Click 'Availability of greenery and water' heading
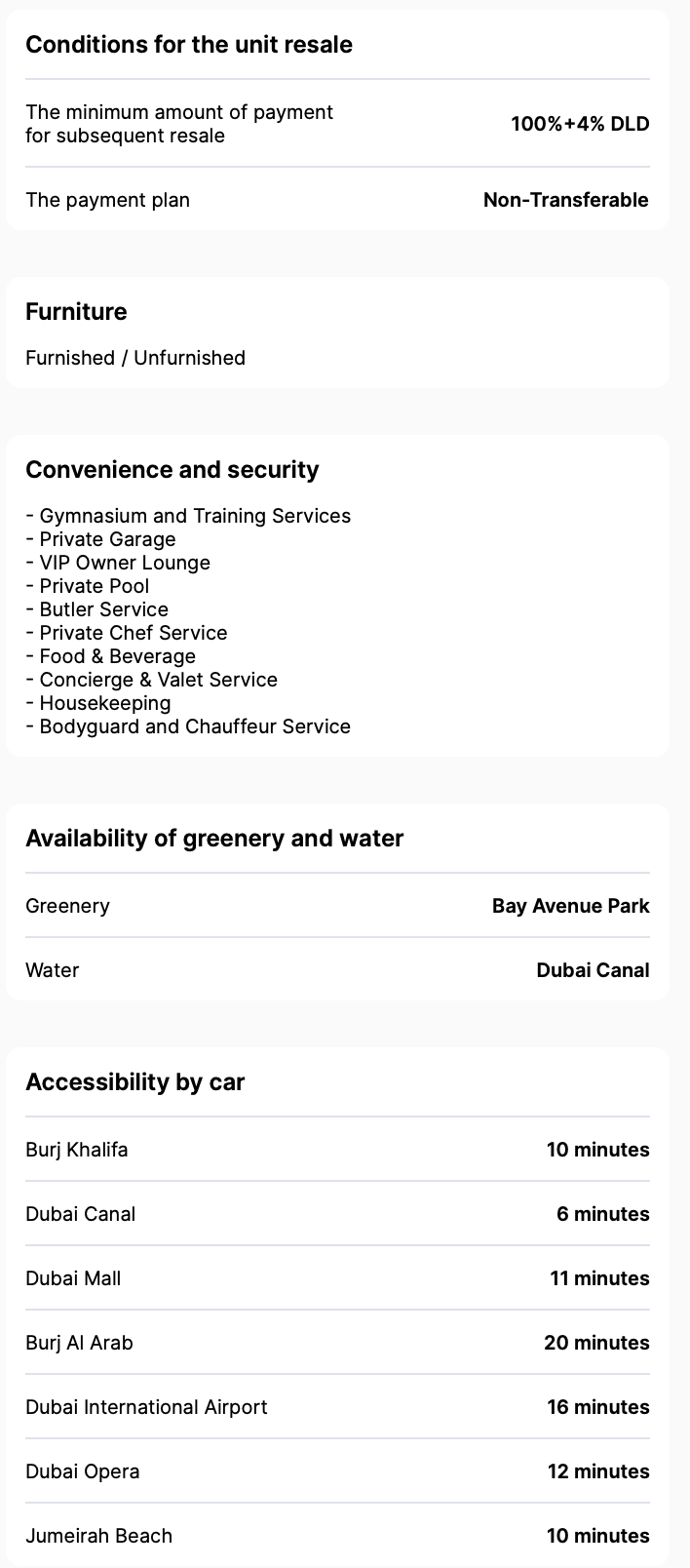 [214, 839]
